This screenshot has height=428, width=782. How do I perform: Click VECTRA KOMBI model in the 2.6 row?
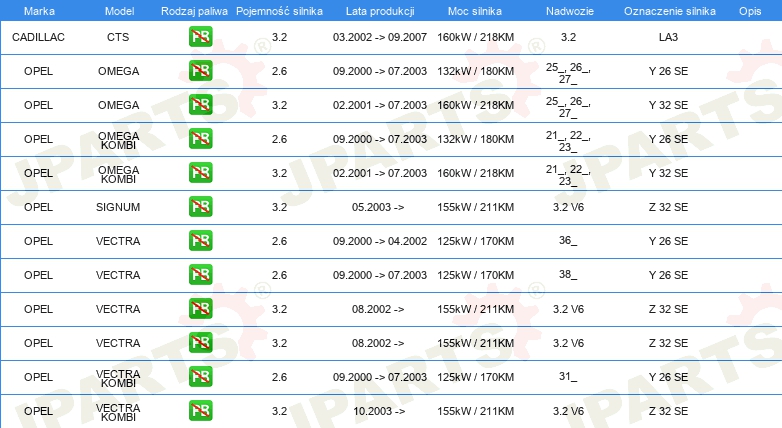[118, 379]
